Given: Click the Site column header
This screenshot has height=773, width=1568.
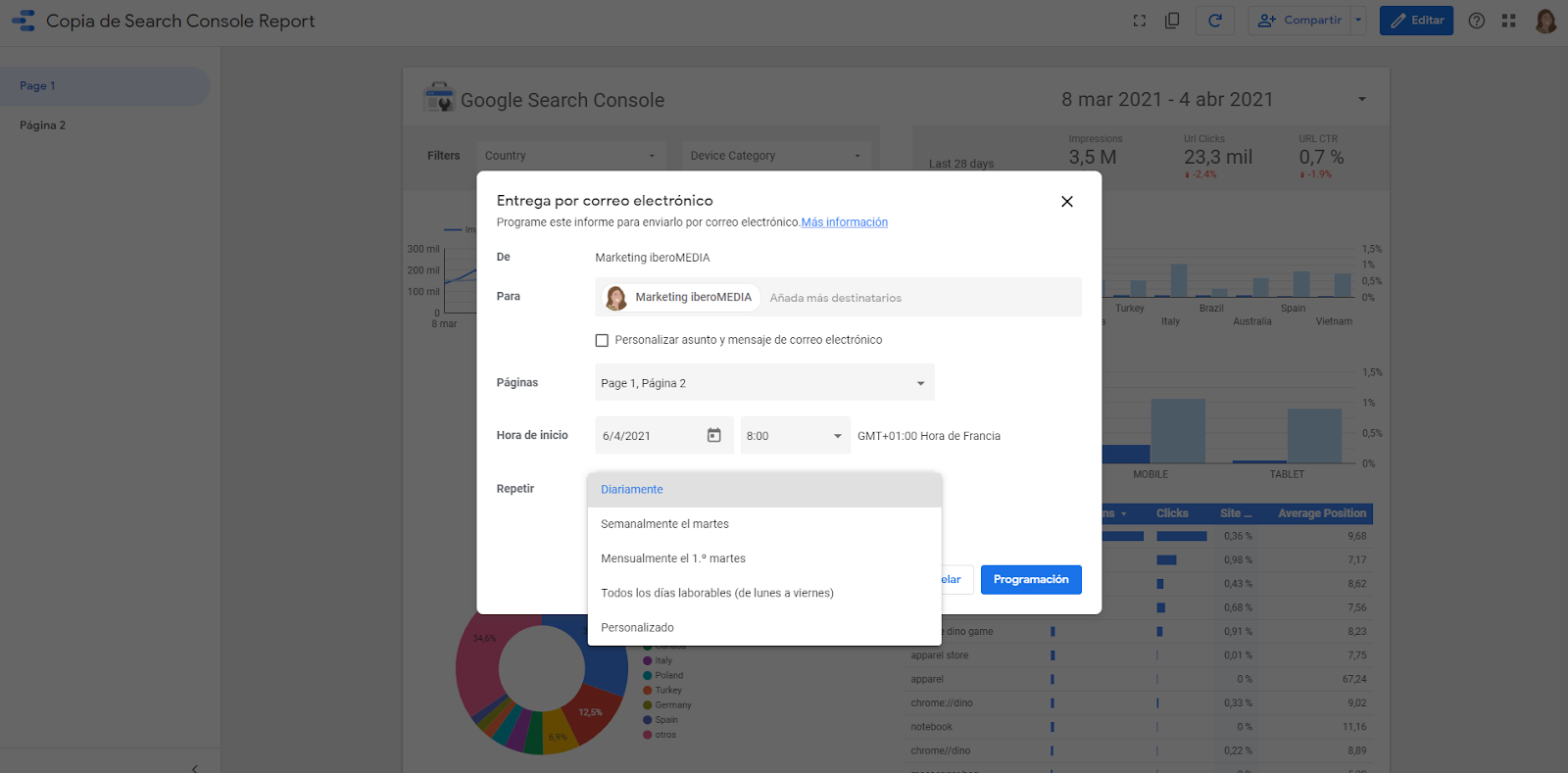Looking at the screenshot, I should [1236, 513].
